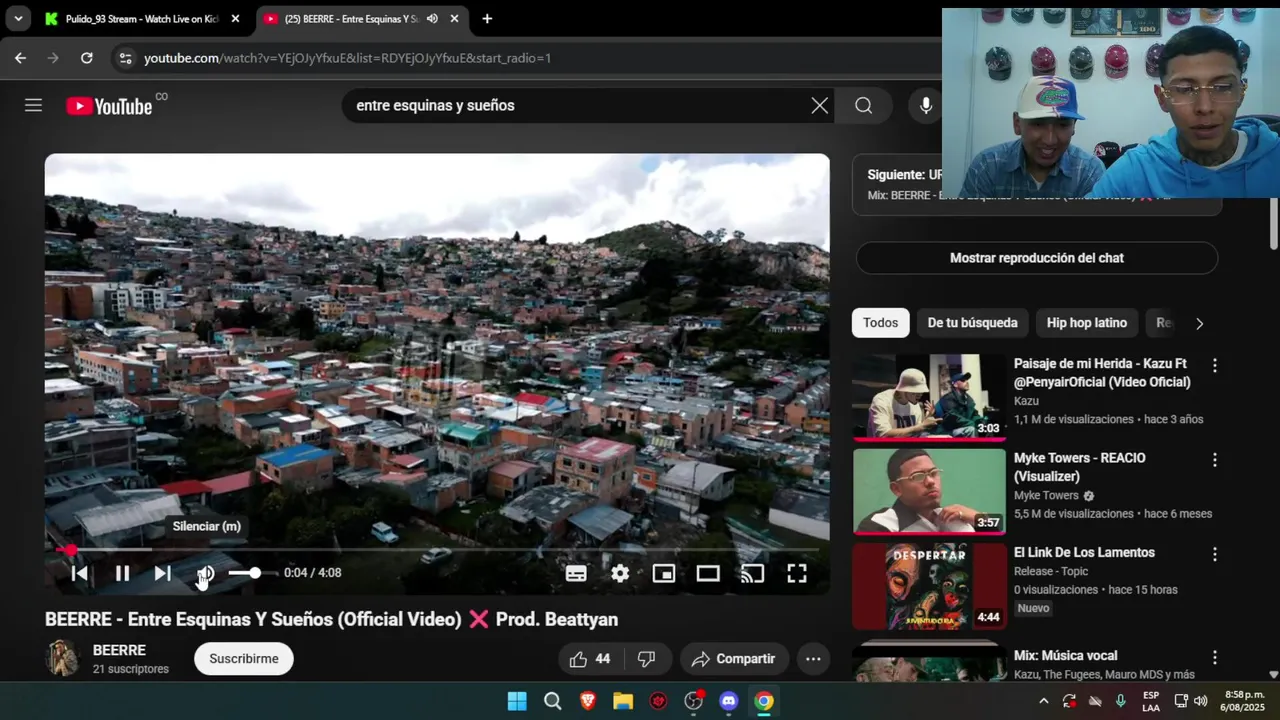Go back with browser back arrow
Viewport: 1280px width, 720px height.
click(20, 58)
